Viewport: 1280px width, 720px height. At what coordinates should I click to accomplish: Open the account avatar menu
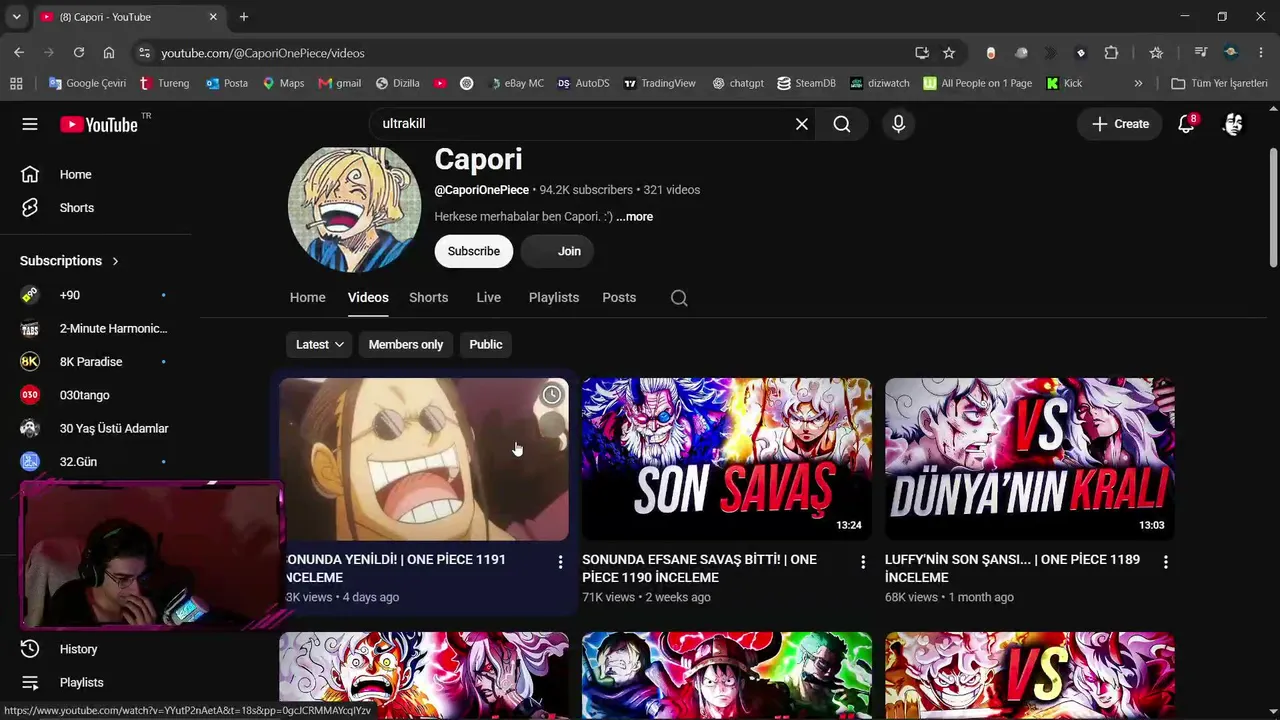(1233, 124)
